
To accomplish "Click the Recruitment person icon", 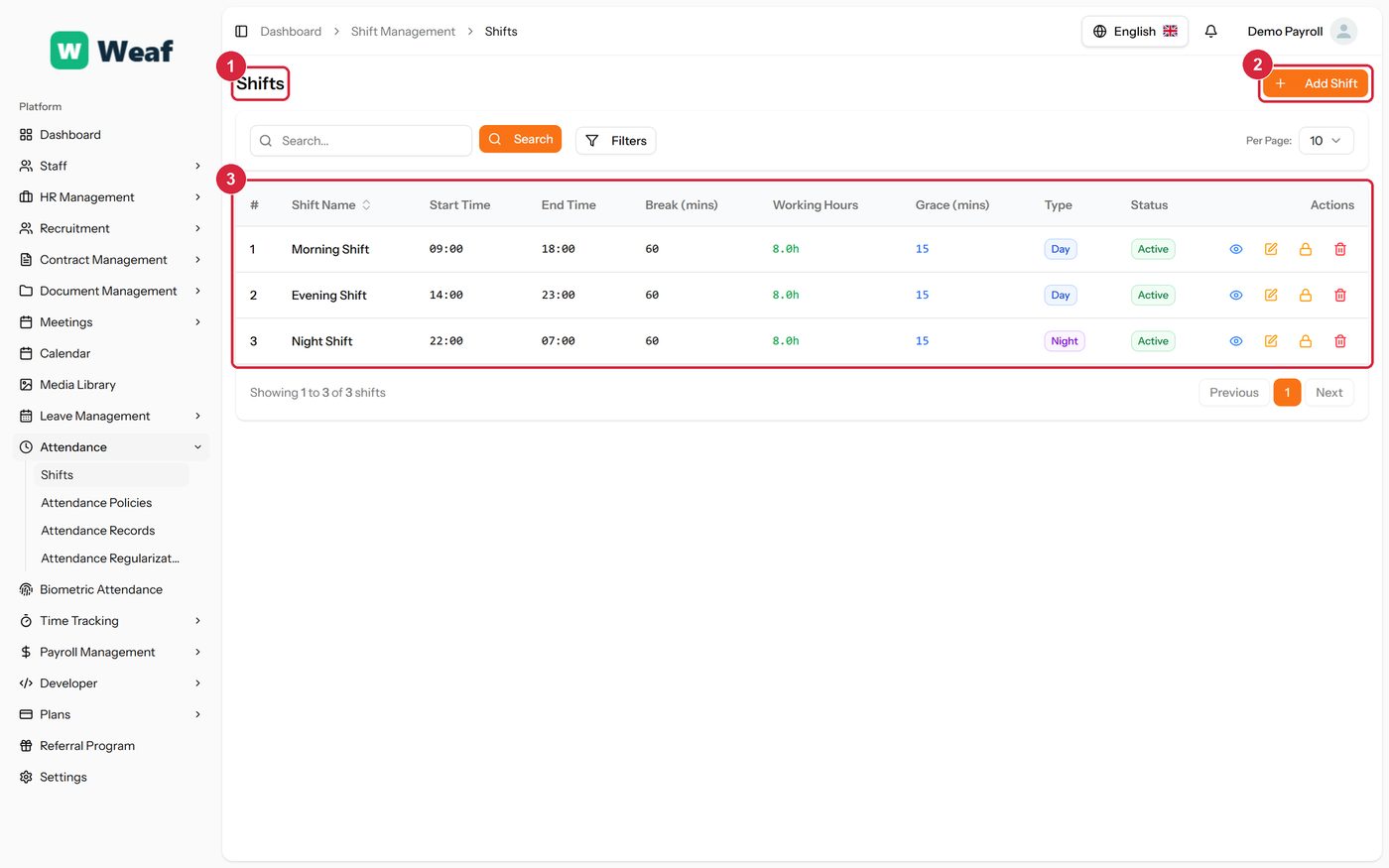I will click(26, 228).
